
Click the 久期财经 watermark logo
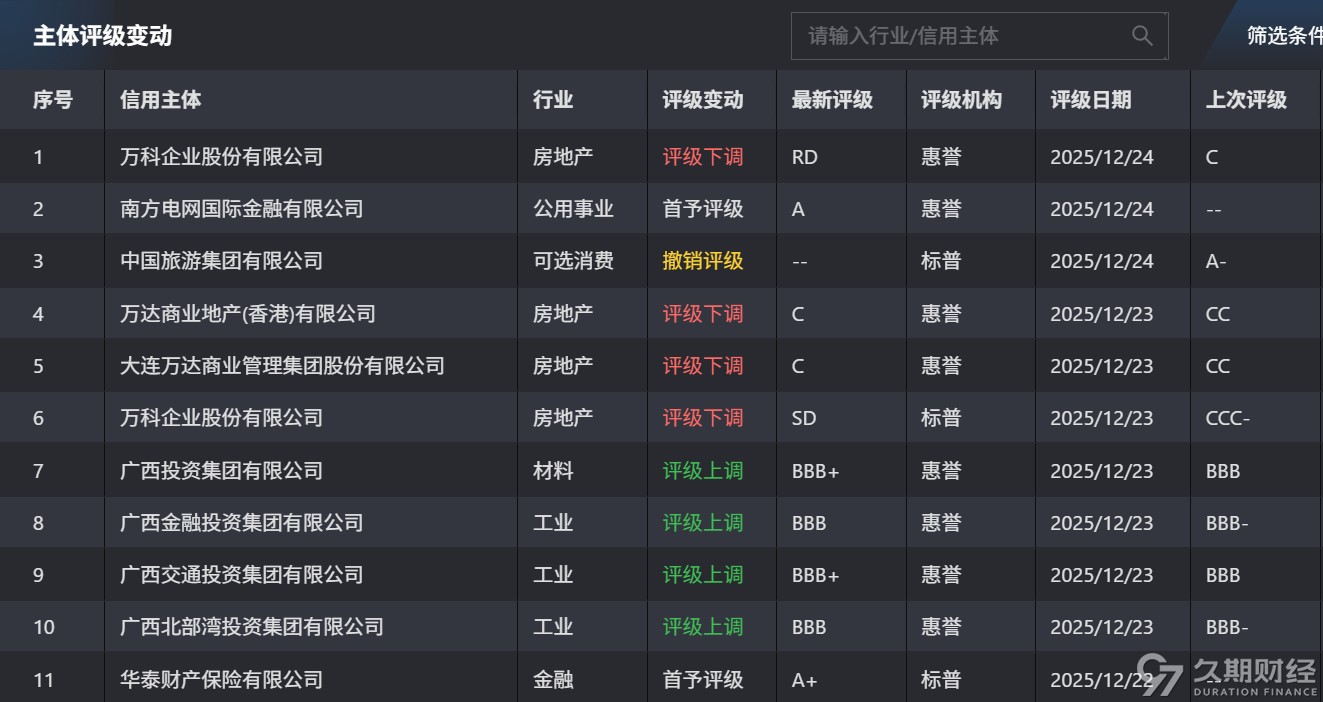click(x=1228, y=676)
